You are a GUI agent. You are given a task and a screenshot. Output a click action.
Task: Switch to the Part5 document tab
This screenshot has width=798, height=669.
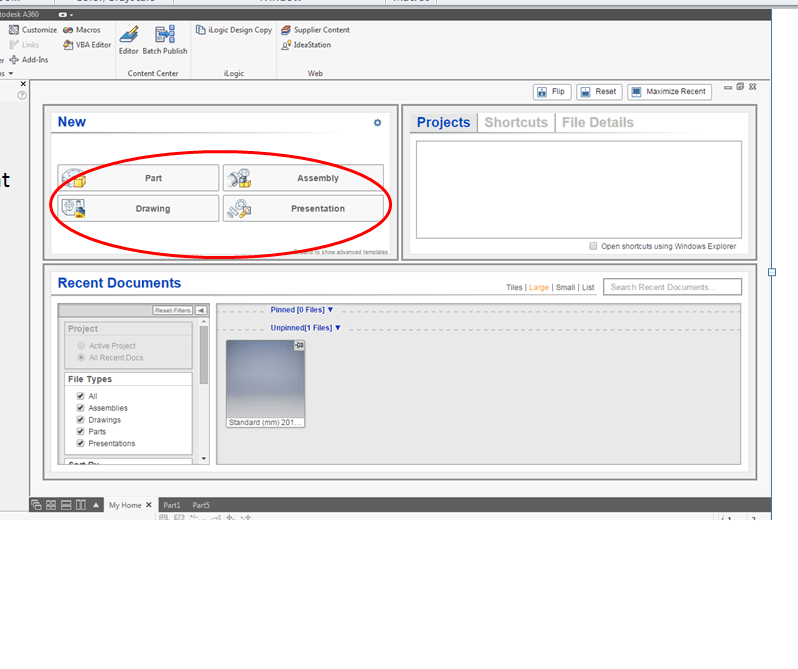201,505
